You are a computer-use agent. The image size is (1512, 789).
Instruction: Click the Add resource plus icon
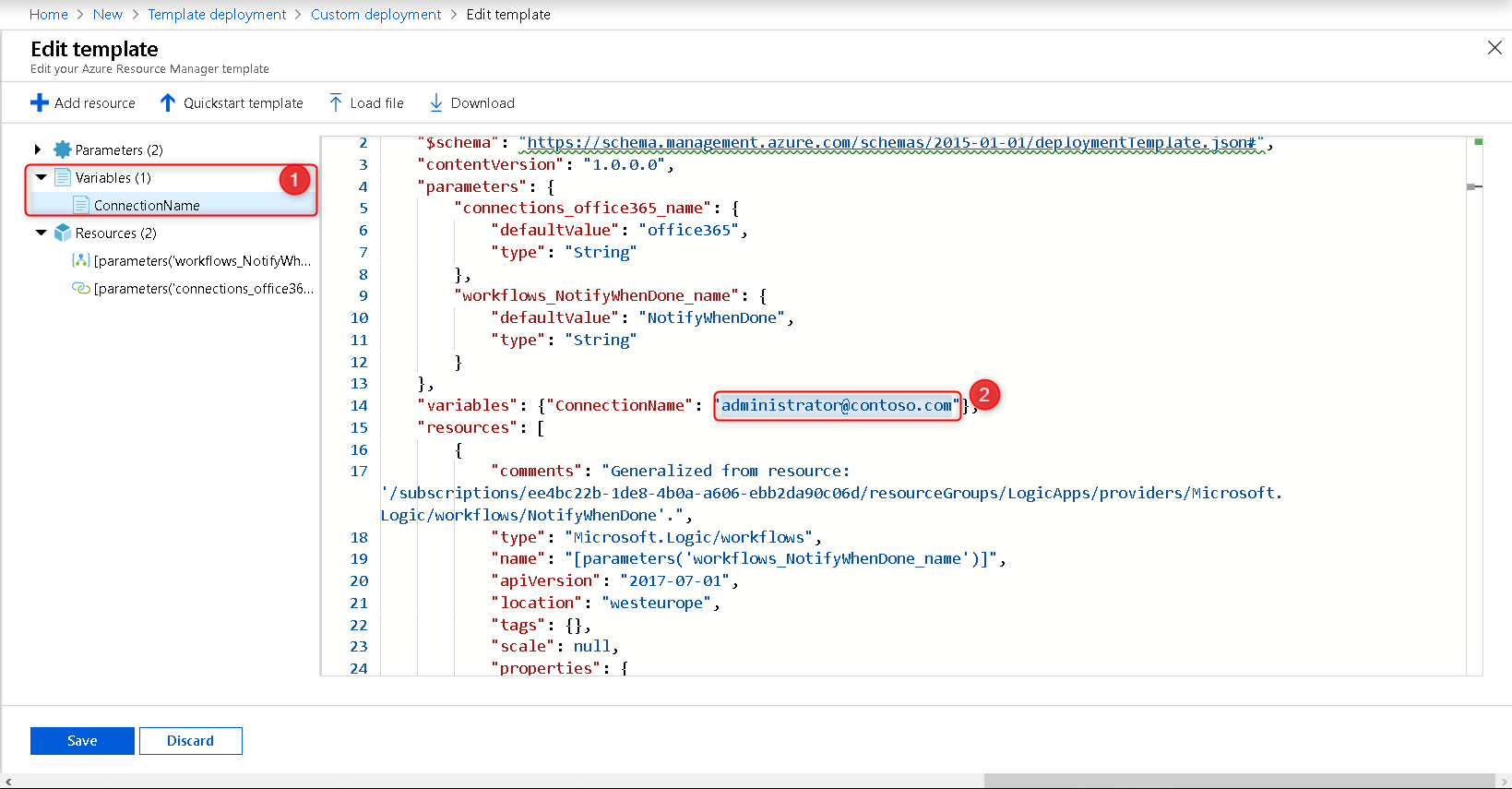click(x=39, y=103)
